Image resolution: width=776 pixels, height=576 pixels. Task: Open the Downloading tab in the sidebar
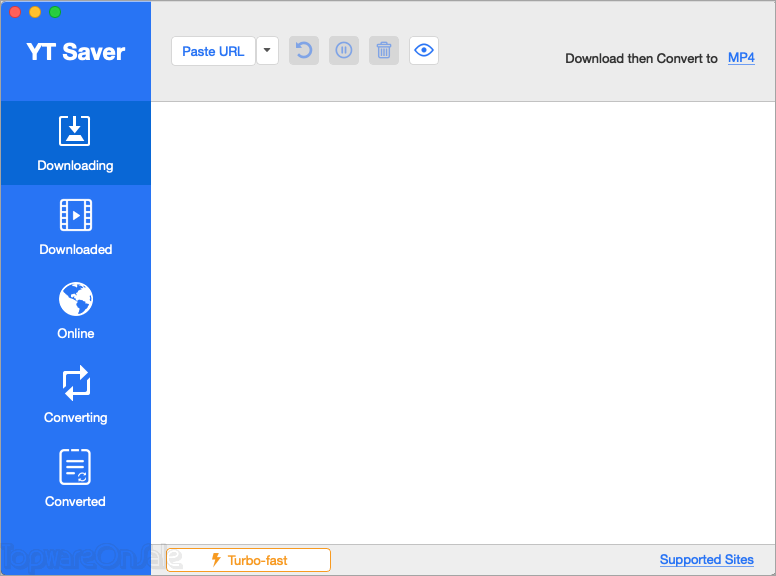[x=76, y=143]
